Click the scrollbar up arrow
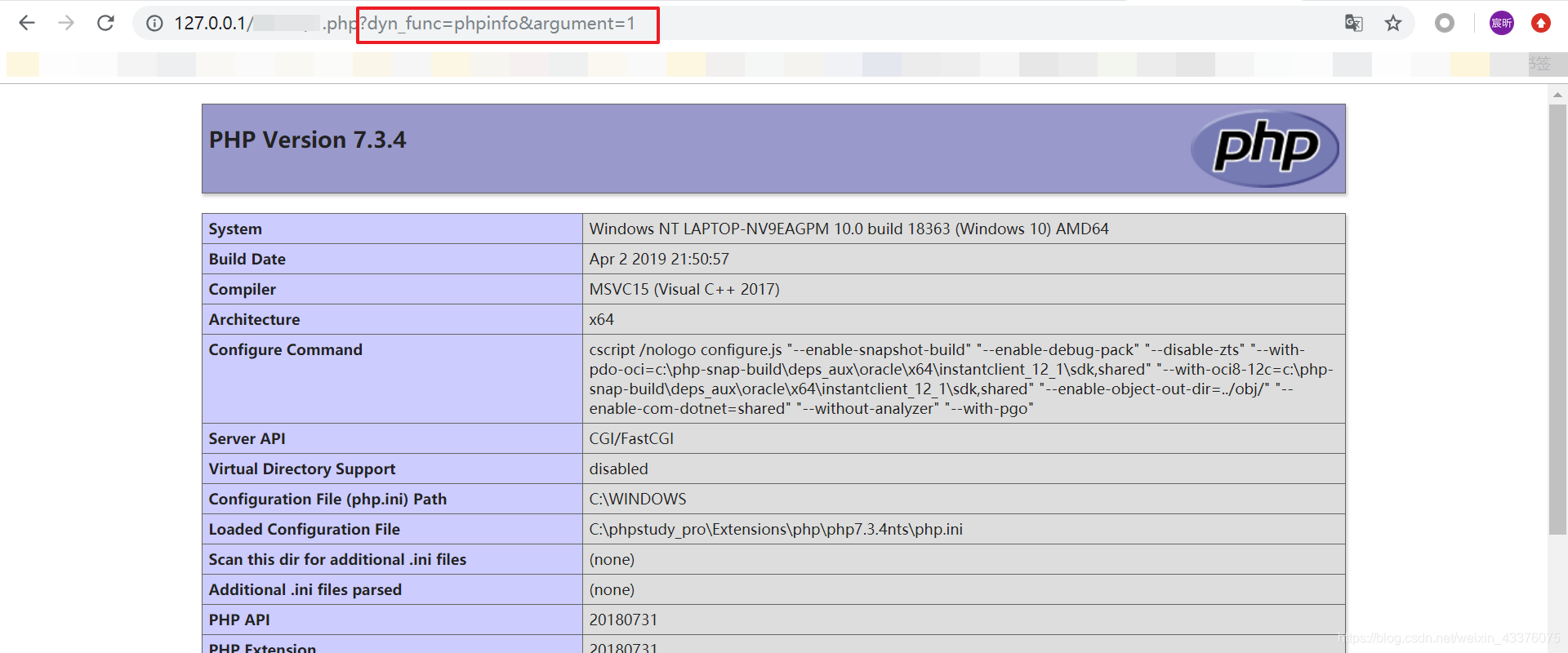1568x653 pixels. pos(1557,95)
